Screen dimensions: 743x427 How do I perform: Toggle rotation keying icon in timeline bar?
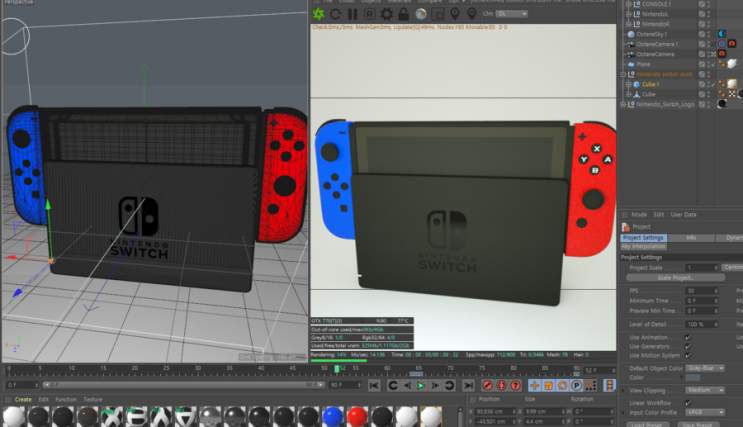562,385
